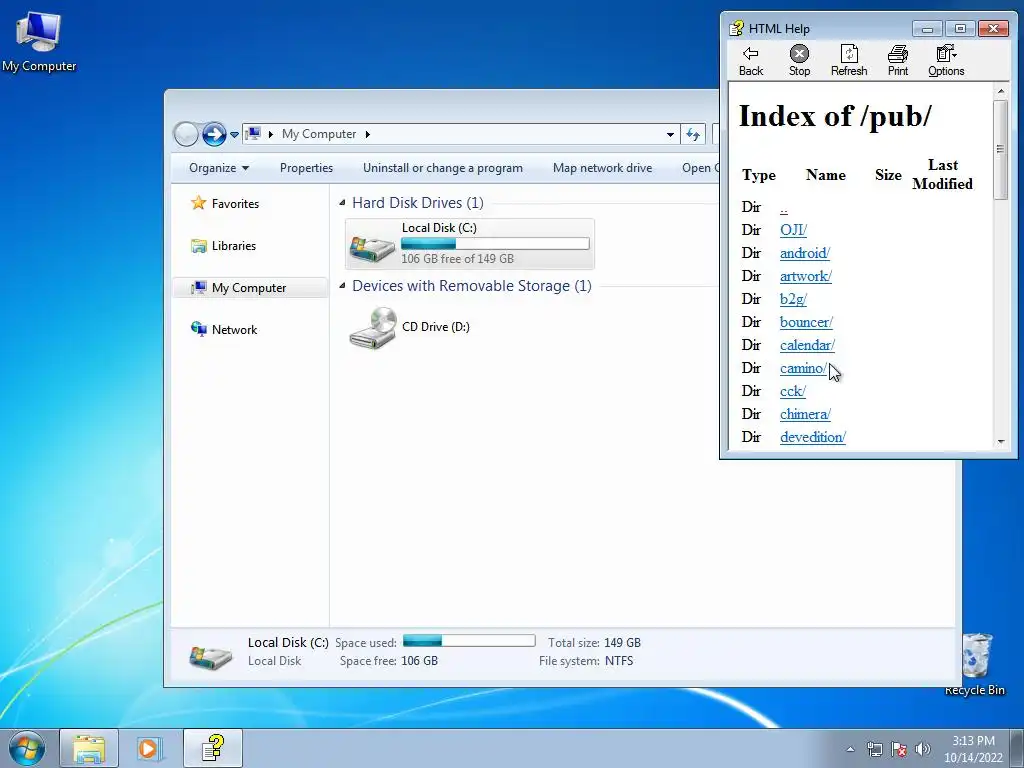Viewport: 1024px width, 768px height.
Task: Click the HTML Help scrollbar down arrow
Action: (1001, 442)
